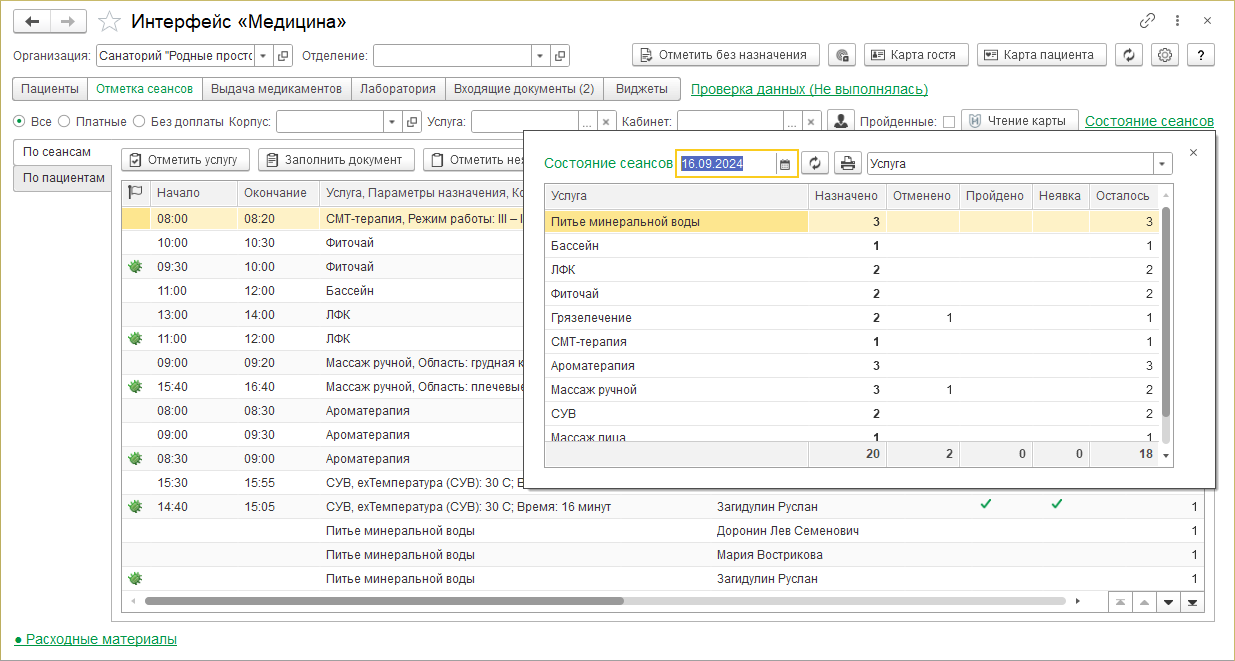
Task: Select the Платные radio button
Action: 64,122
